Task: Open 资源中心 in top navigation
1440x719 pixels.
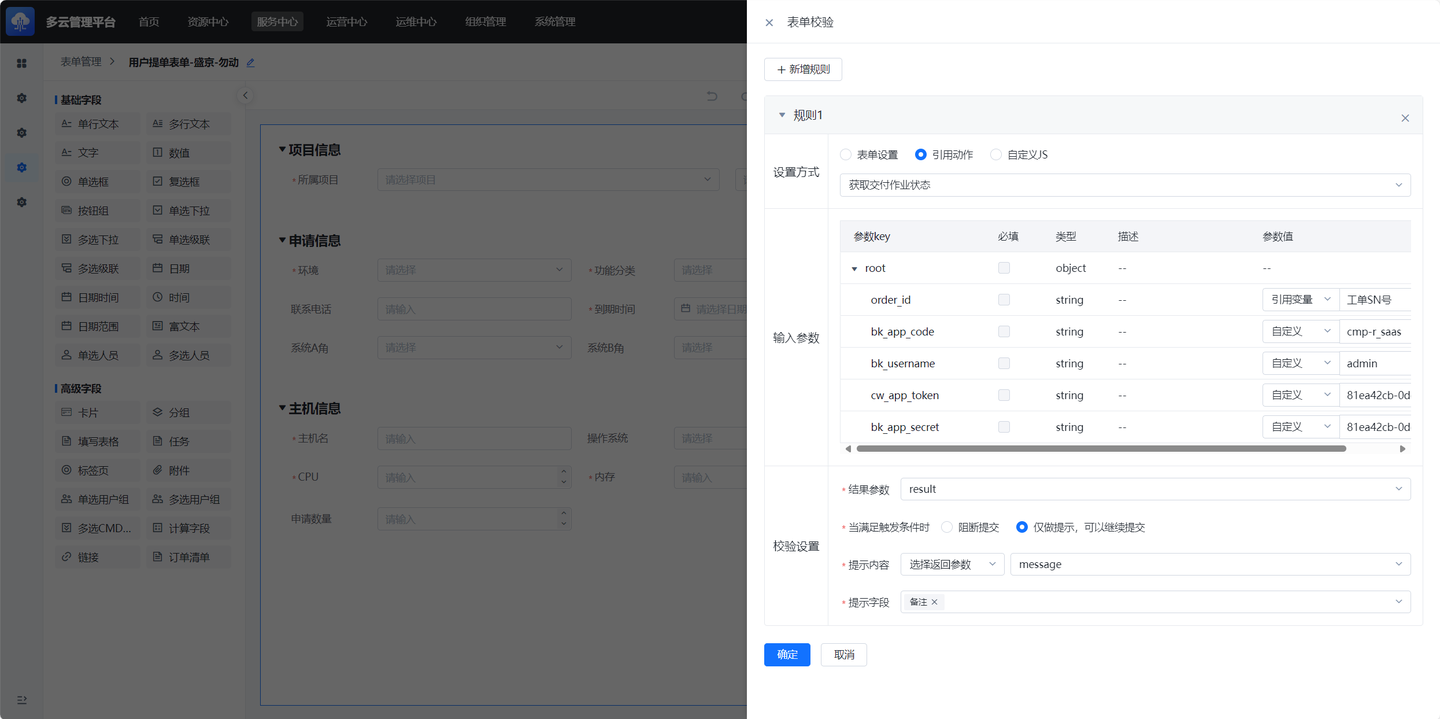Action: pos(208,22)
